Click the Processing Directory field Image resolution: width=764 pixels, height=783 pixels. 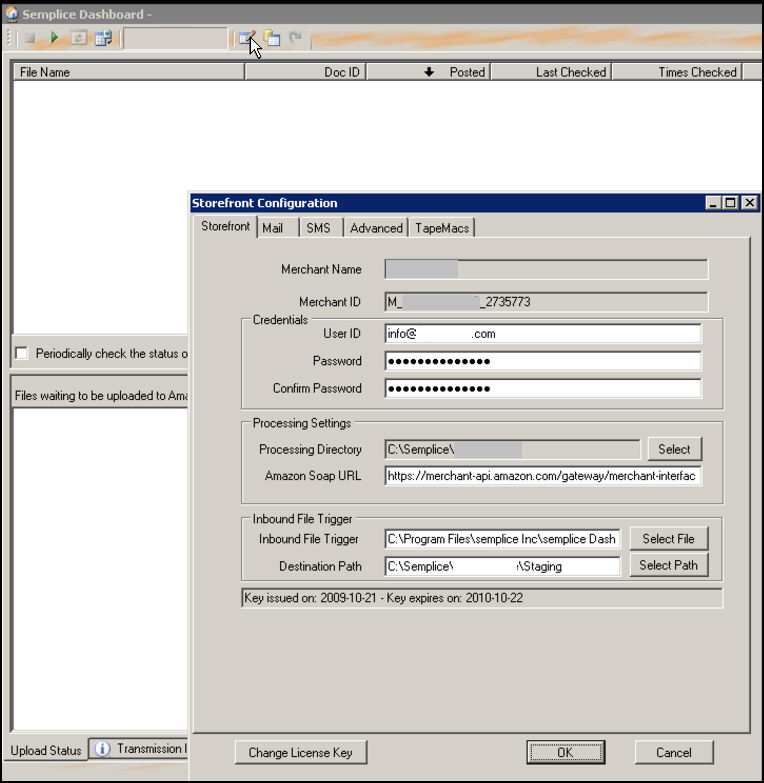coord(512,449)
